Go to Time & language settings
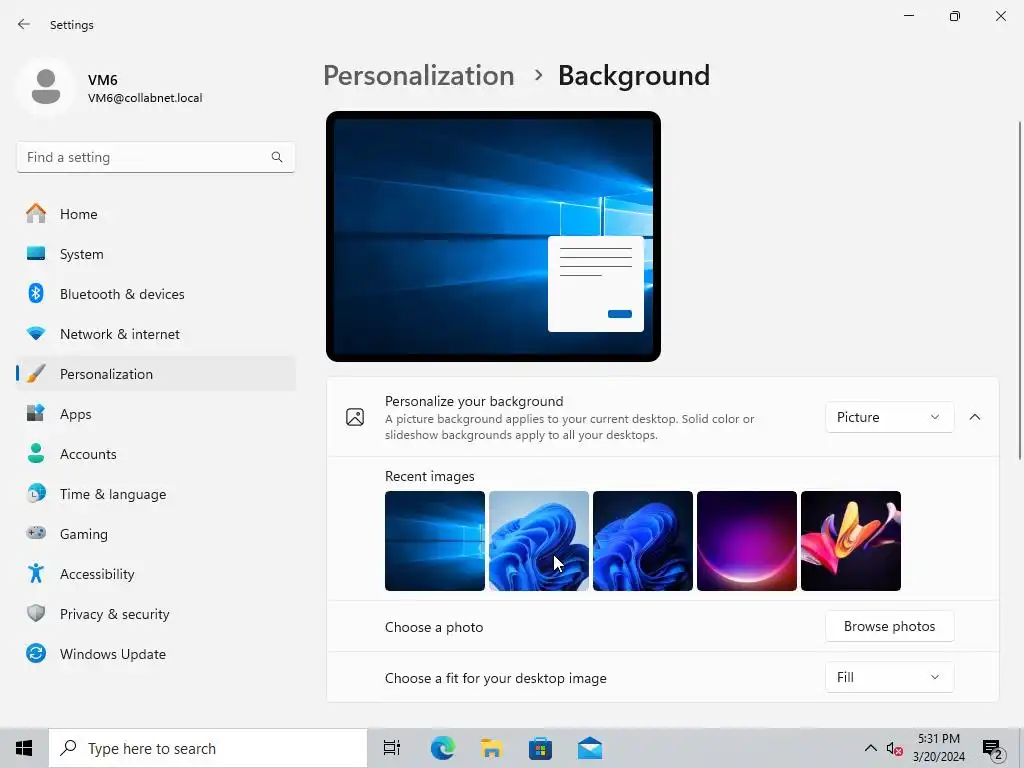 (155, 493)
